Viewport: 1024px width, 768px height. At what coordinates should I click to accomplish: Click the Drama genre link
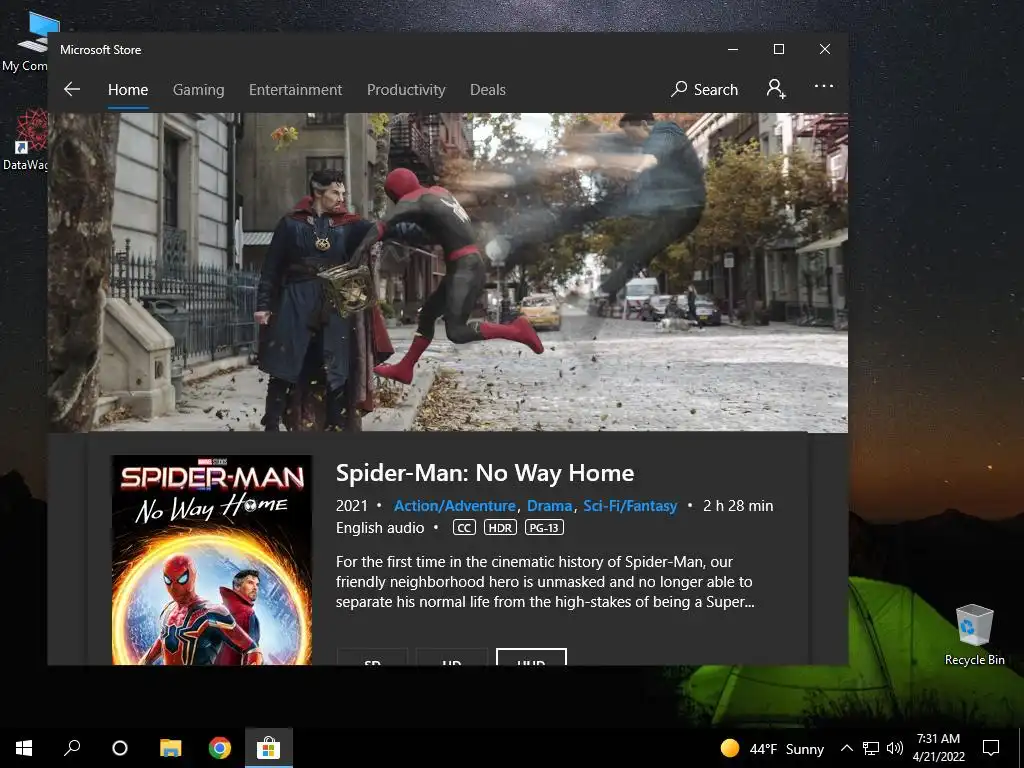[x=549, y=505]
